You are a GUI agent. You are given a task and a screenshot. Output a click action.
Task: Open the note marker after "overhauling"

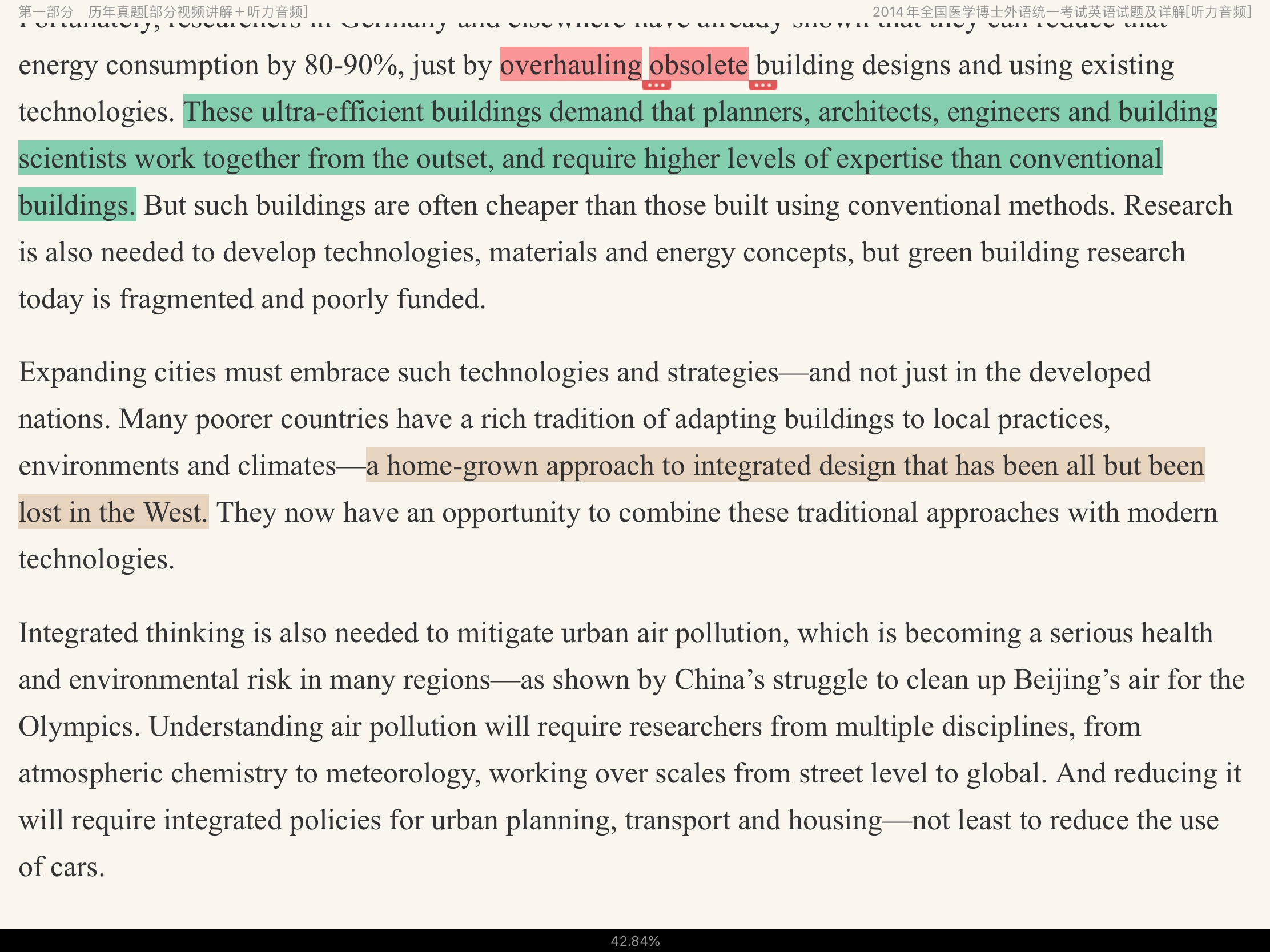click(x=656, y=86)
